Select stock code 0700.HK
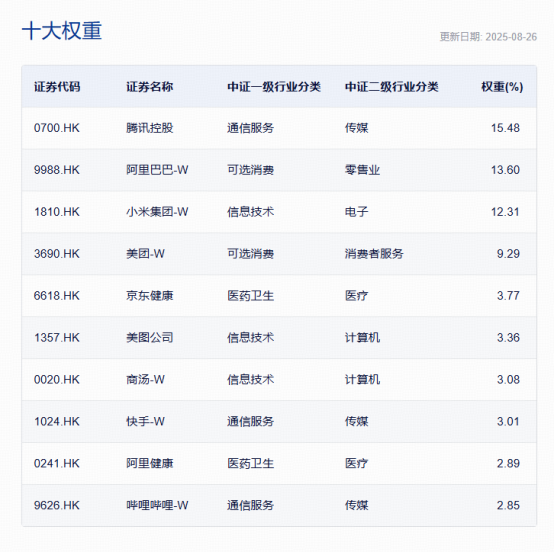 57,128
